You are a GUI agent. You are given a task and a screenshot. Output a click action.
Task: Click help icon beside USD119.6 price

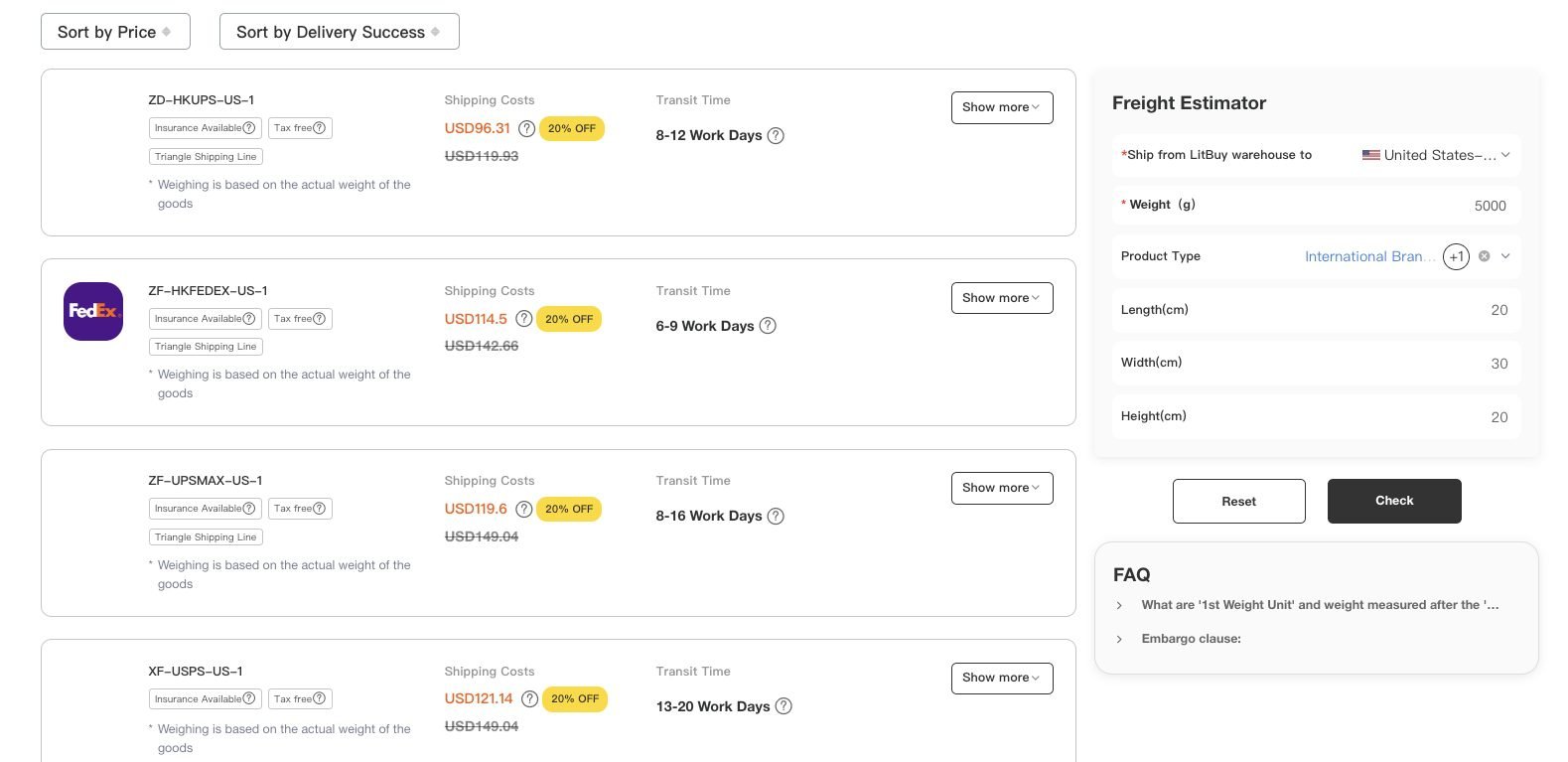523,510
